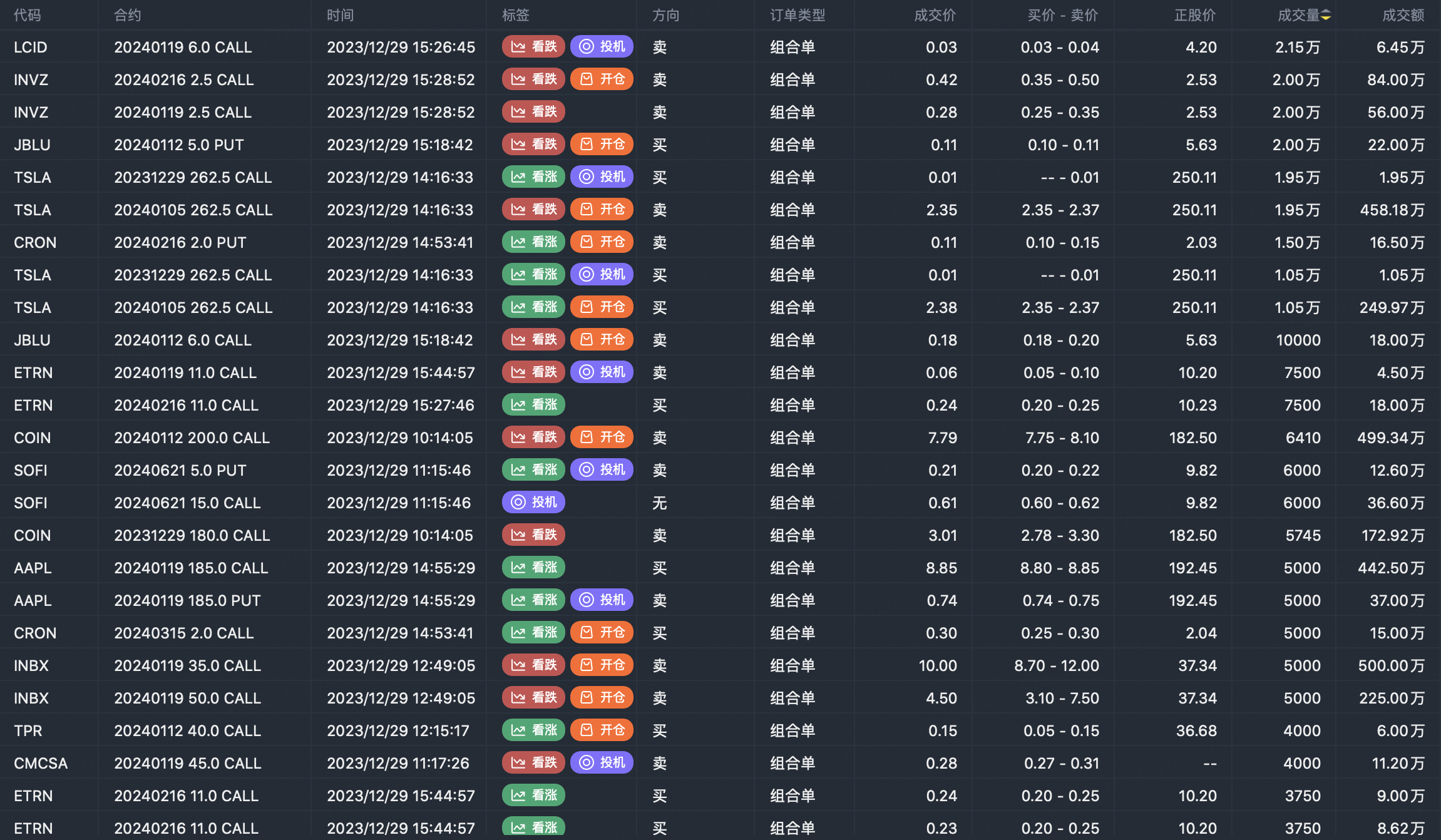
Task: Click the 方向 column header
Action: [665, 15]
